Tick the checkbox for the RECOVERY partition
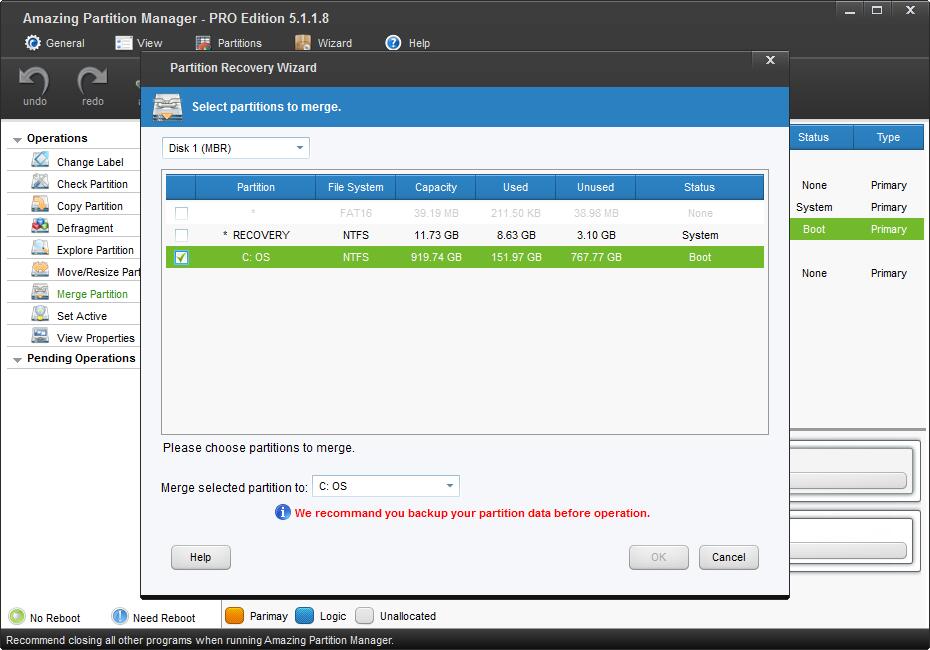 pyautogui.click(x=181, y=235)
